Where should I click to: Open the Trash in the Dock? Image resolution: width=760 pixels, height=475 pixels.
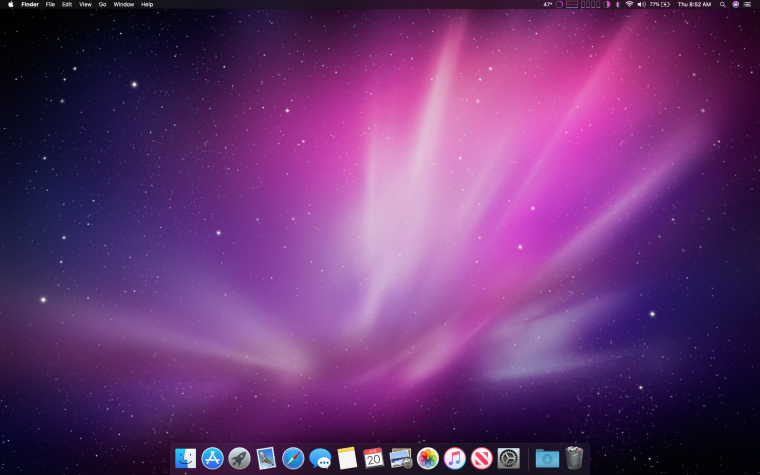(x=574, y=458)
